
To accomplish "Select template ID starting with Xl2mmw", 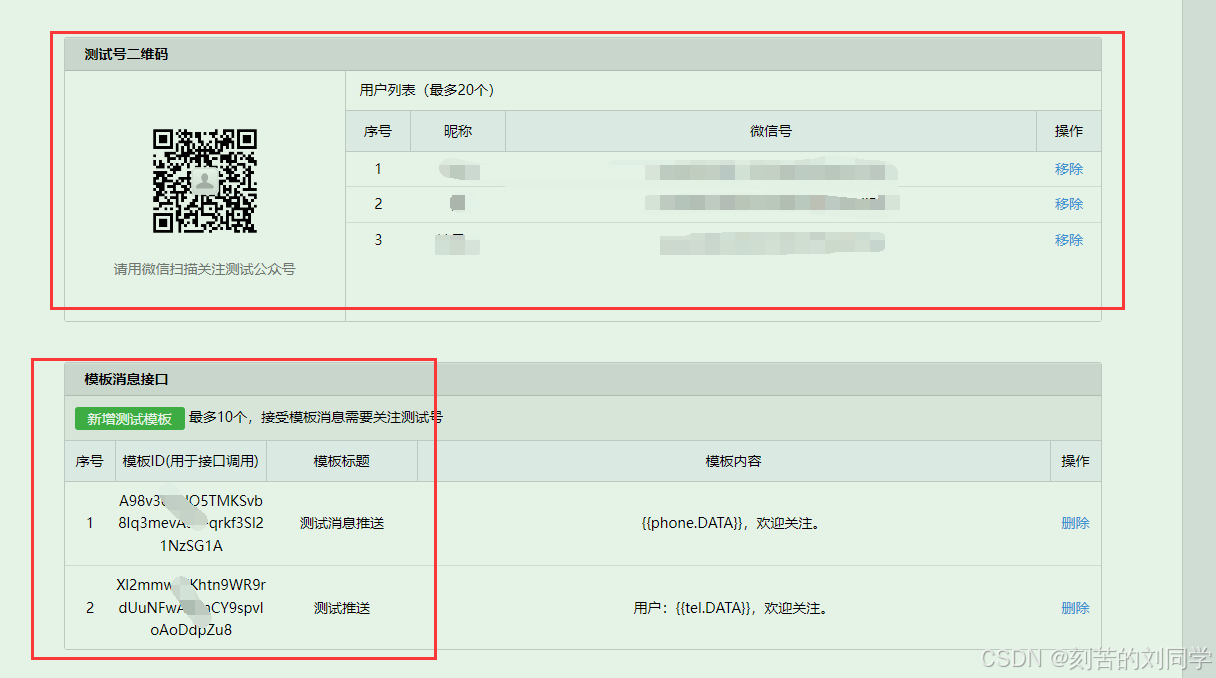I will tap(191, 607).
